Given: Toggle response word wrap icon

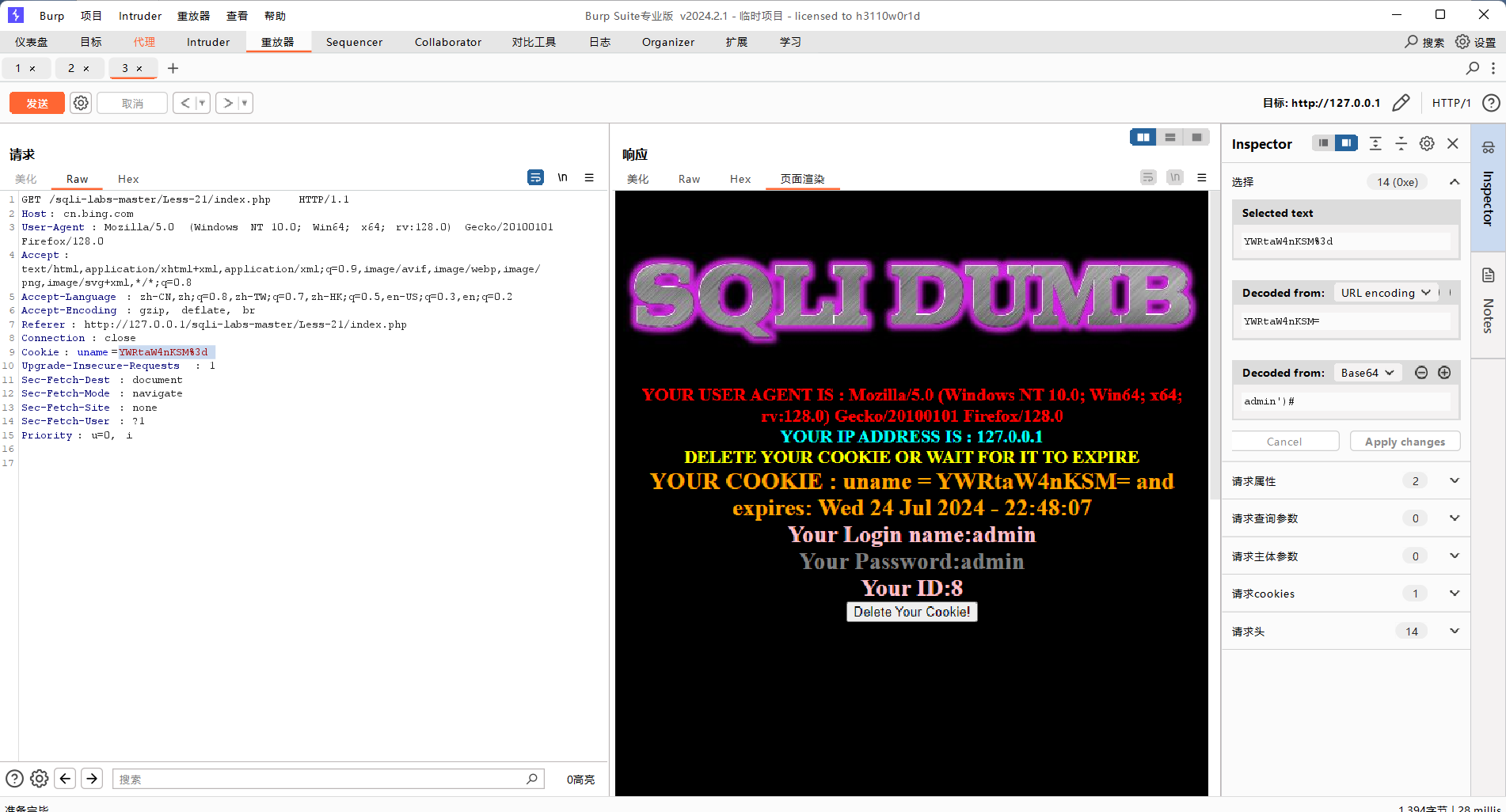Looking at the screenshot, I should point(1149,177).
